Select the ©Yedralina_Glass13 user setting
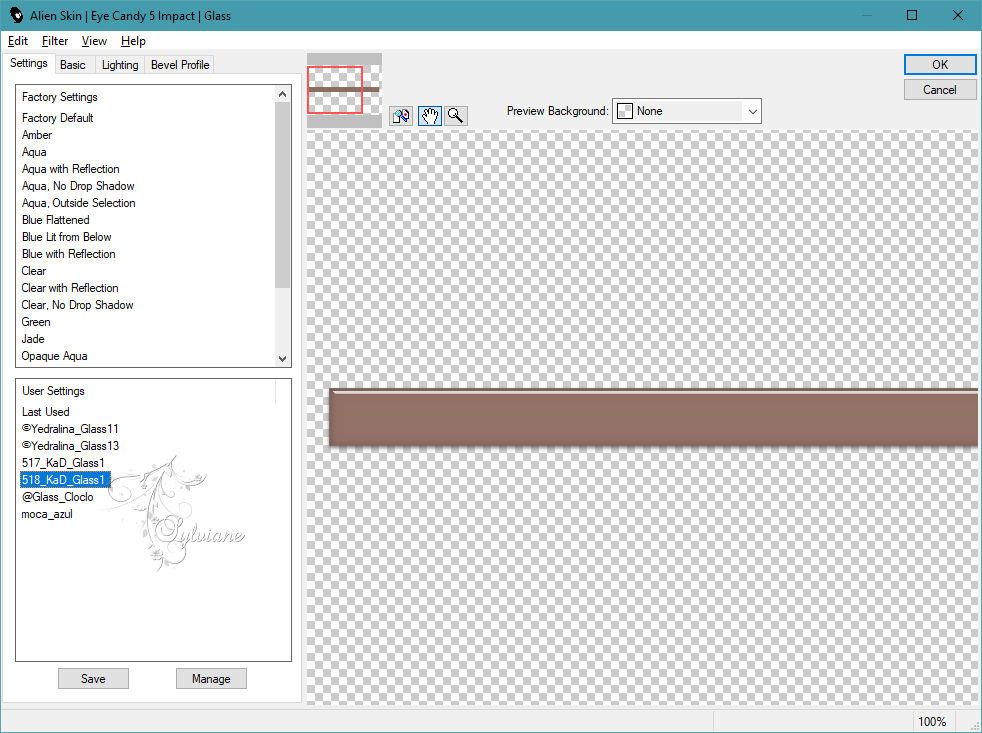982x733 pixels. pos(70,445)
